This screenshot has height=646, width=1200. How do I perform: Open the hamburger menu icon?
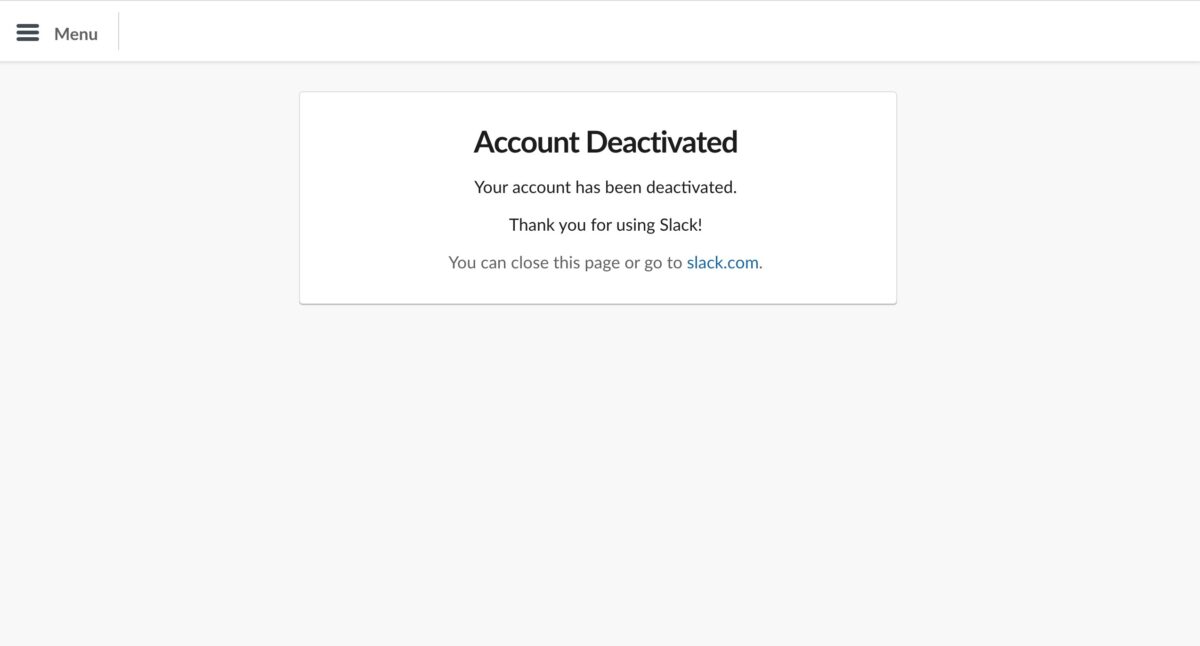(x=28, y=33)
